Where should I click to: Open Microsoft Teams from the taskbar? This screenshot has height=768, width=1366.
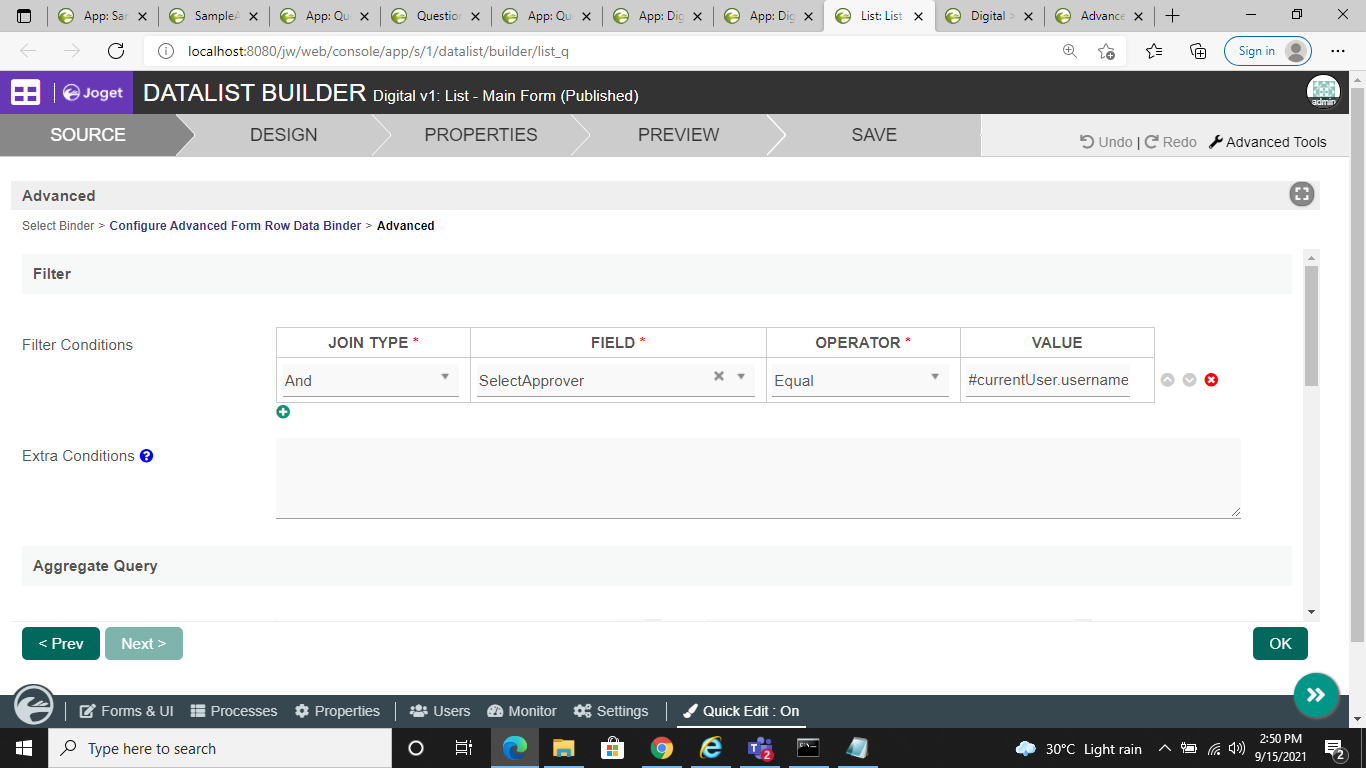point(759,748)
